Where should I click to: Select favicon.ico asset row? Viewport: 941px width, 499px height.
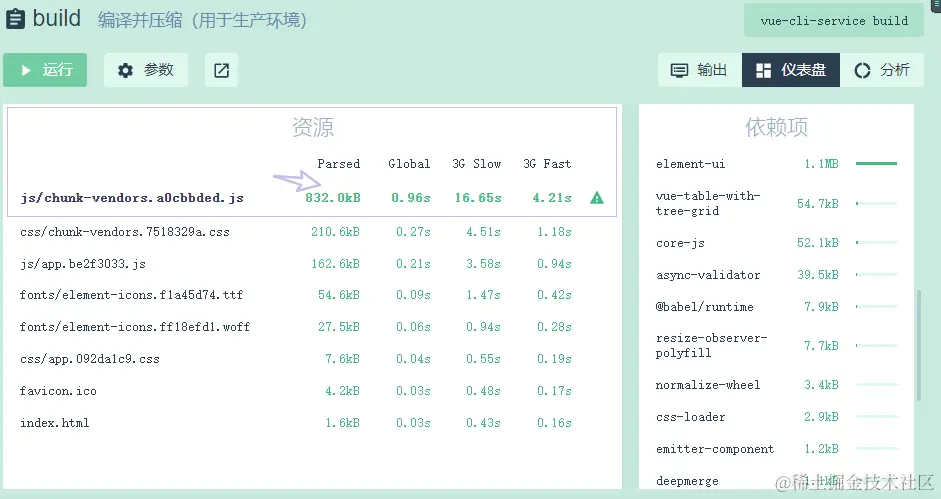click(x=312, y=391)
